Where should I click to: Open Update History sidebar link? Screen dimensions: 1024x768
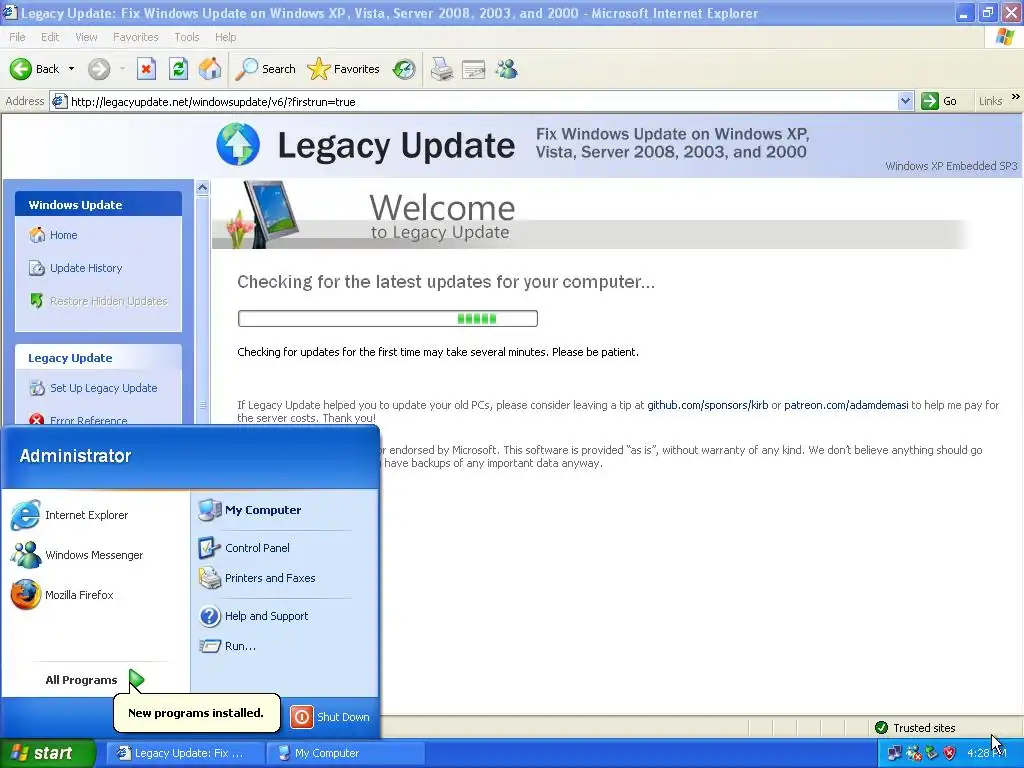click(x=75, y=268)
